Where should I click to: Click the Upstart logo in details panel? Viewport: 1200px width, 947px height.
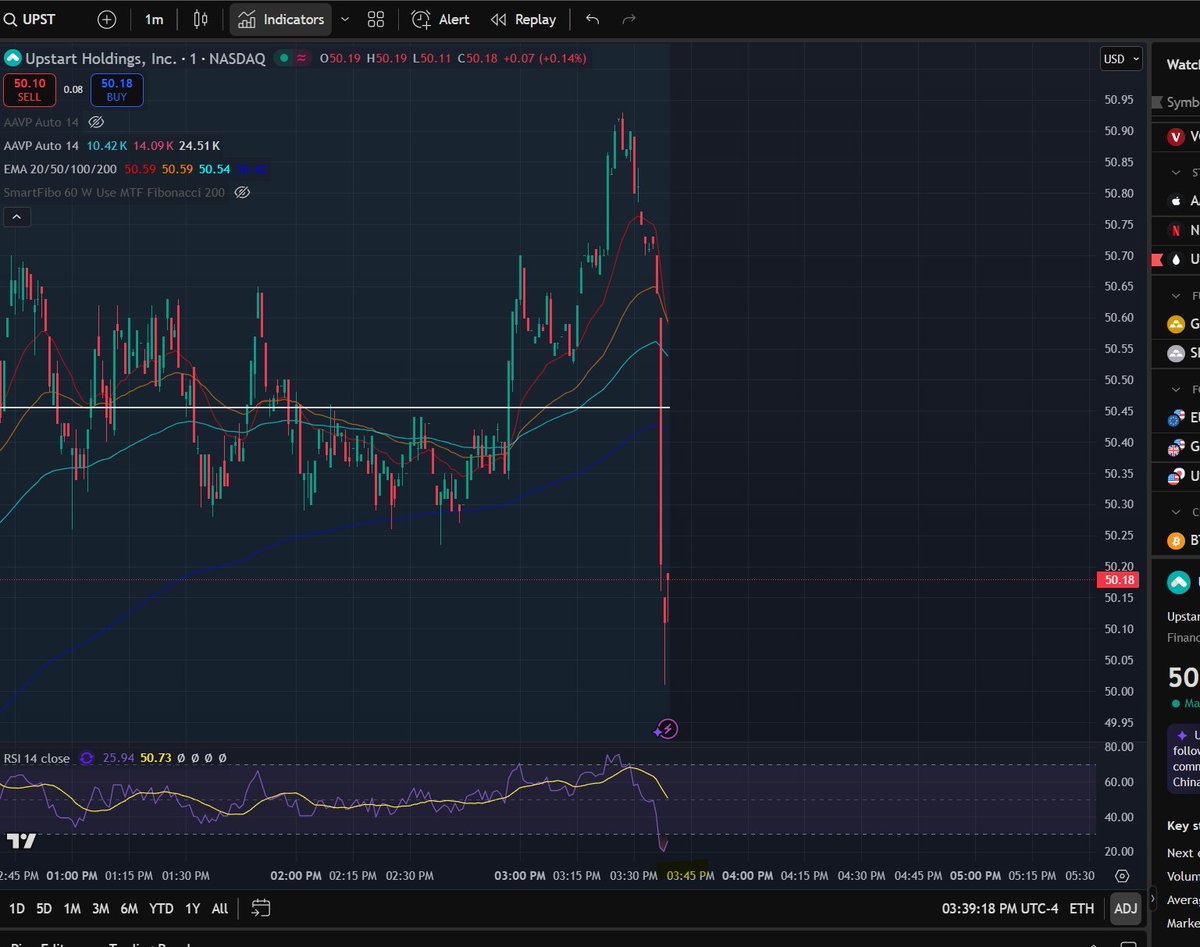(x=1179, y=584)
